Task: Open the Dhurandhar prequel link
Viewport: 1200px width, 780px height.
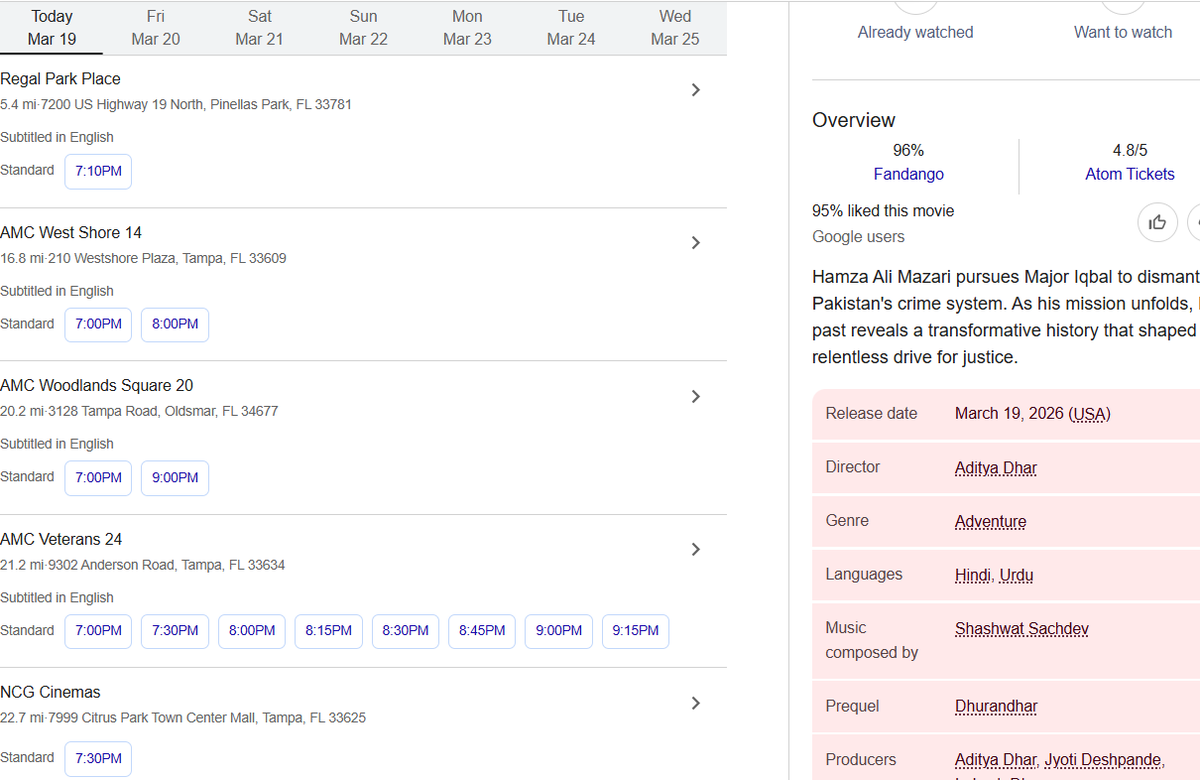Action: [996, 707]
